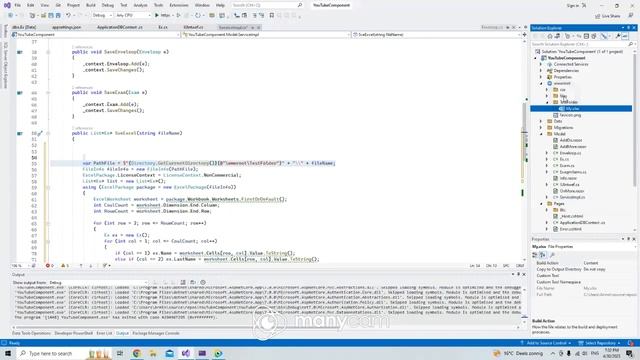Collapse the wwwroot folder
Image resolution: width=640 pixels, height=360 pixels.
pyautogui.click(x=541, y=83)
